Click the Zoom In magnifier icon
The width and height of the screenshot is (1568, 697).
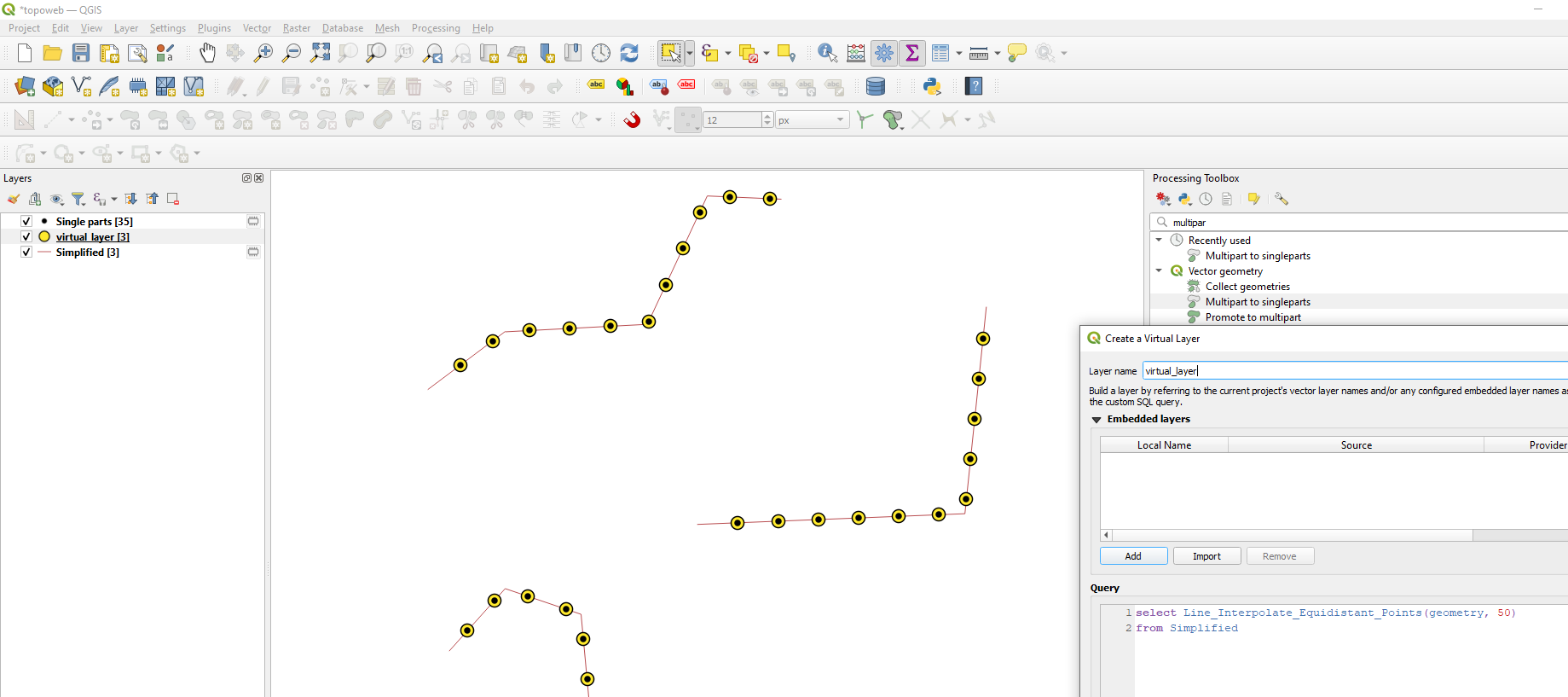pyautogui.click(x=263, y=53)
